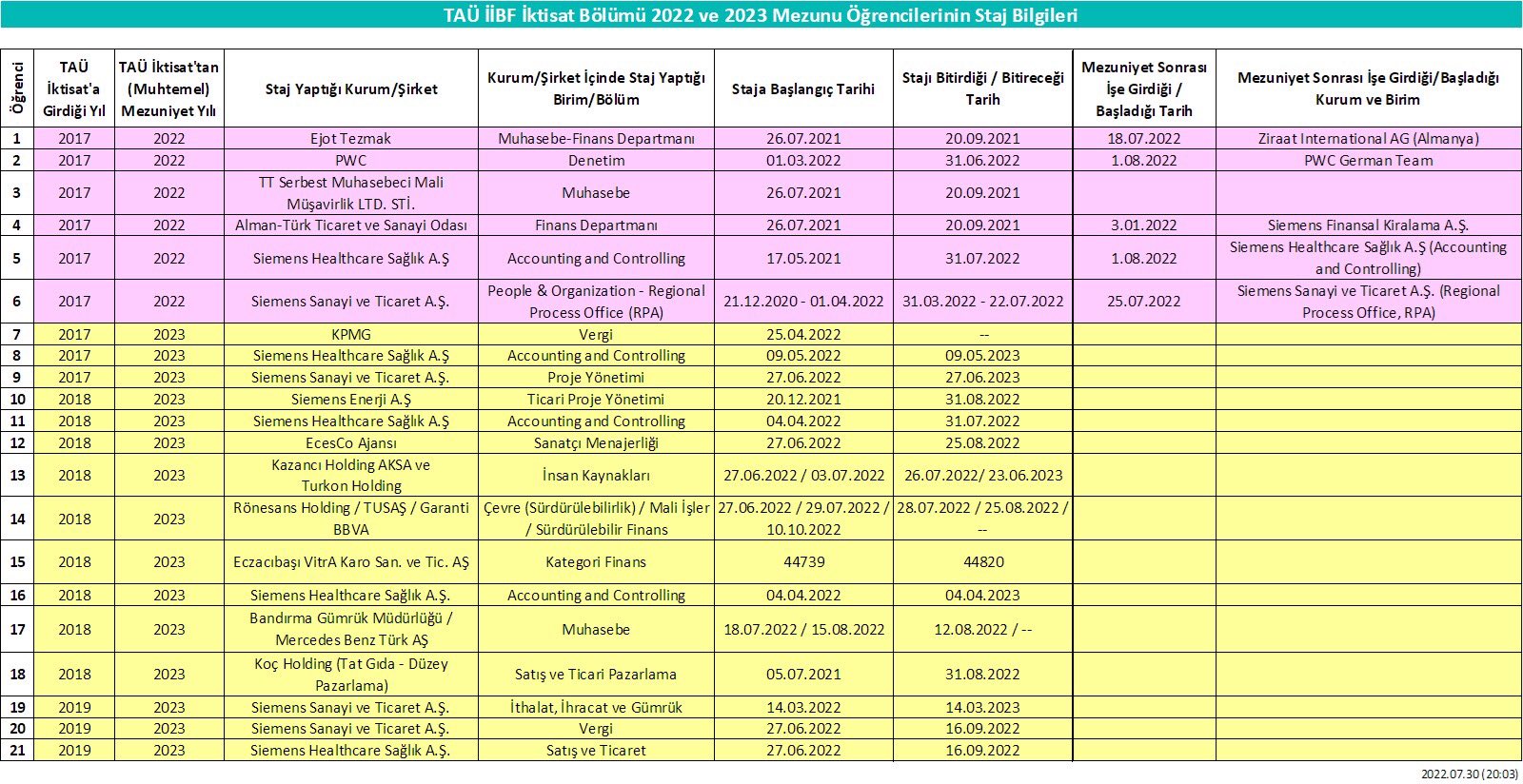This screenshot has width=1523, height=784.
Task: Click the '04.04.2023' end date cell
Action: (x=982, y=595)
